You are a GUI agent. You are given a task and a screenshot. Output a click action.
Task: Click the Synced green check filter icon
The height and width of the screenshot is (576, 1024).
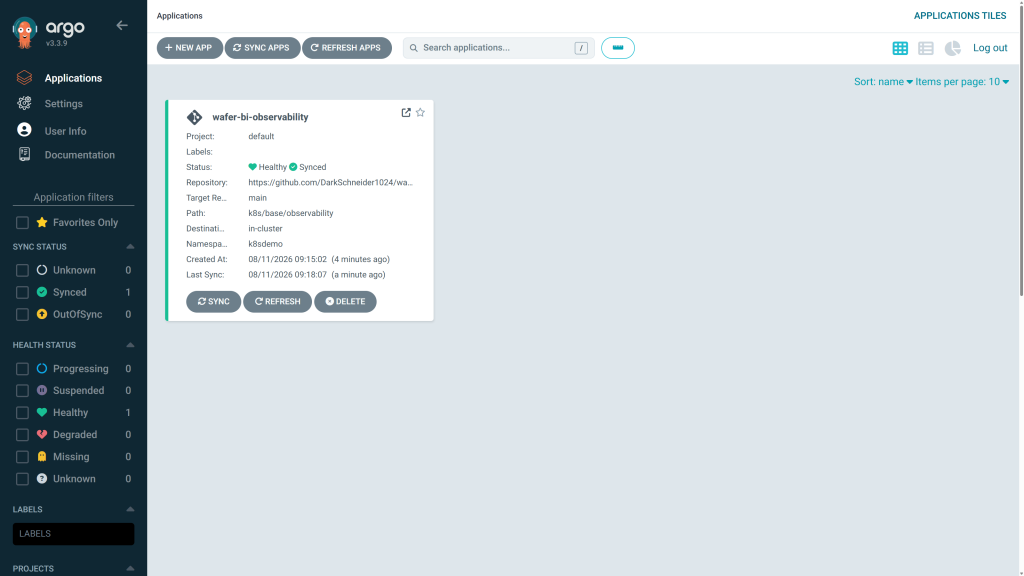[x=42, y=292]
